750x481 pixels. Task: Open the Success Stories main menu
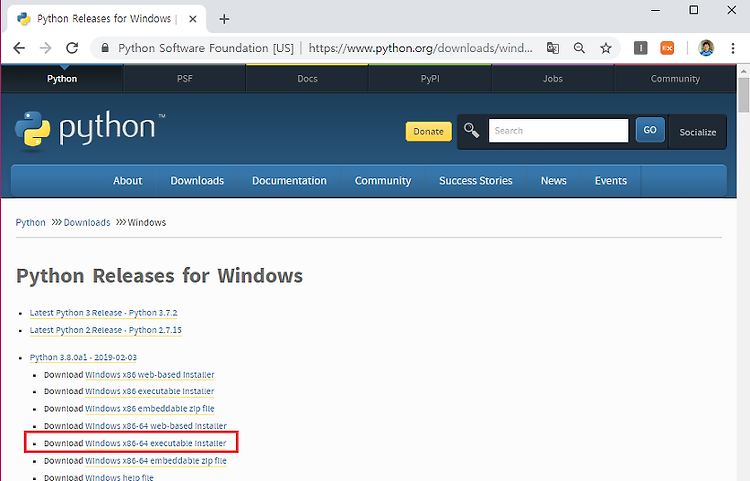476,181
